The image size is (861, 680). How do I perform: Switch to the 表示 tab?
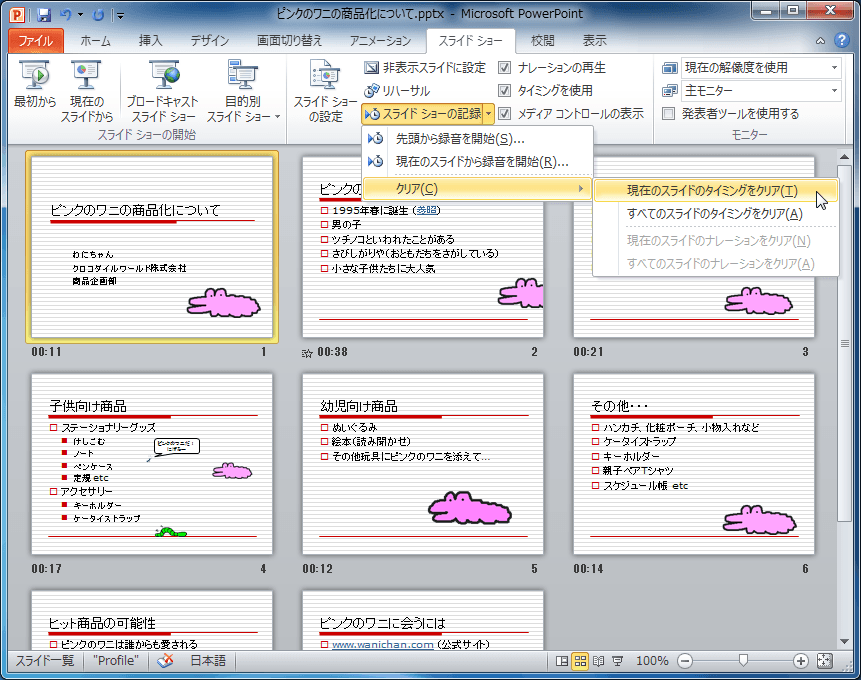(594, 41)
